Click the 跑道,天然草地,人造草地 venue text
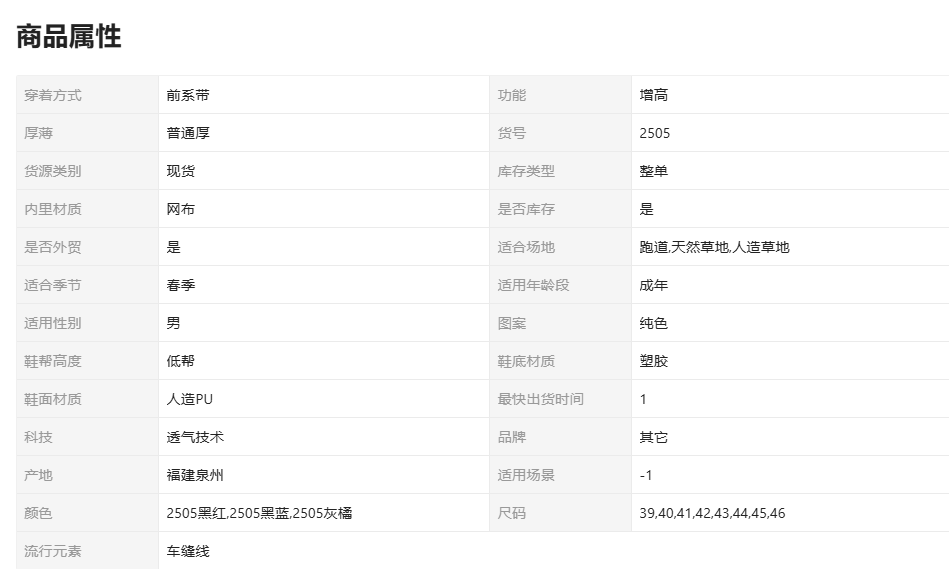This screenshot has height=577, width=949. pos(714,247)
